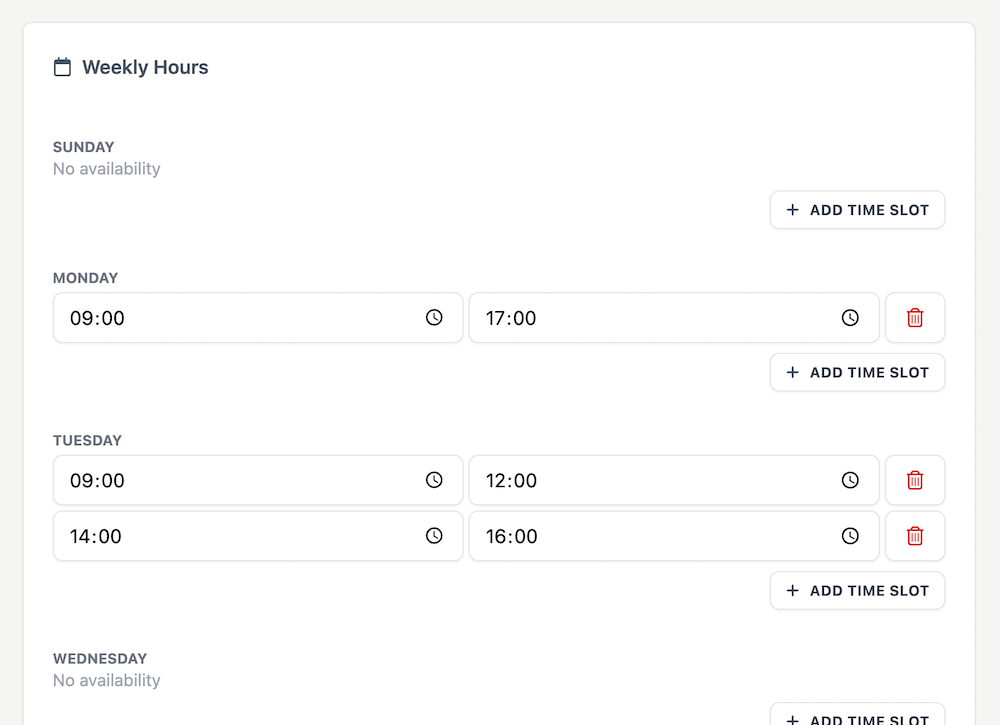Open clock picker for Tuesday 09:00 start
The height and width of the screenshot is (725, 1000).
click(x=434, y=480)
